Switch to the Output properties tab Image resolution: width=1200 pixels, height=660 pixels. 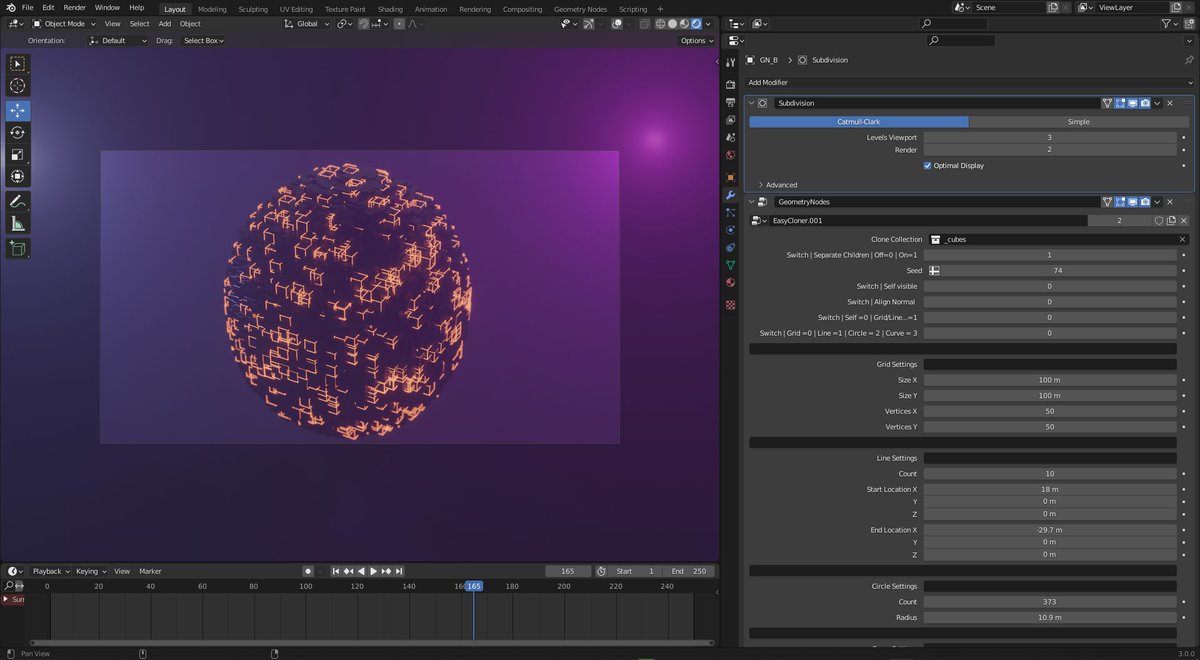pos(731,100)
